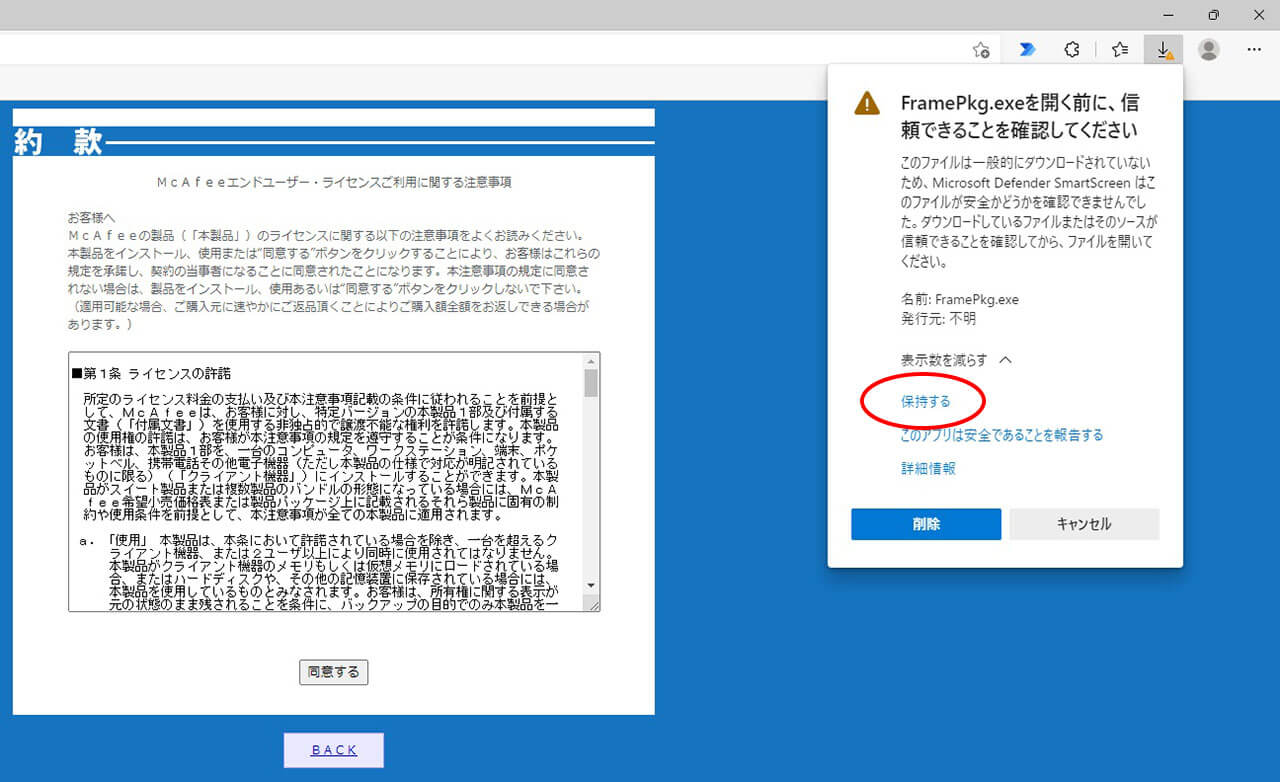The height and width of the screenshot is (782, 1280).
Task: Restore down the browser window
Action: (1213, 14)
